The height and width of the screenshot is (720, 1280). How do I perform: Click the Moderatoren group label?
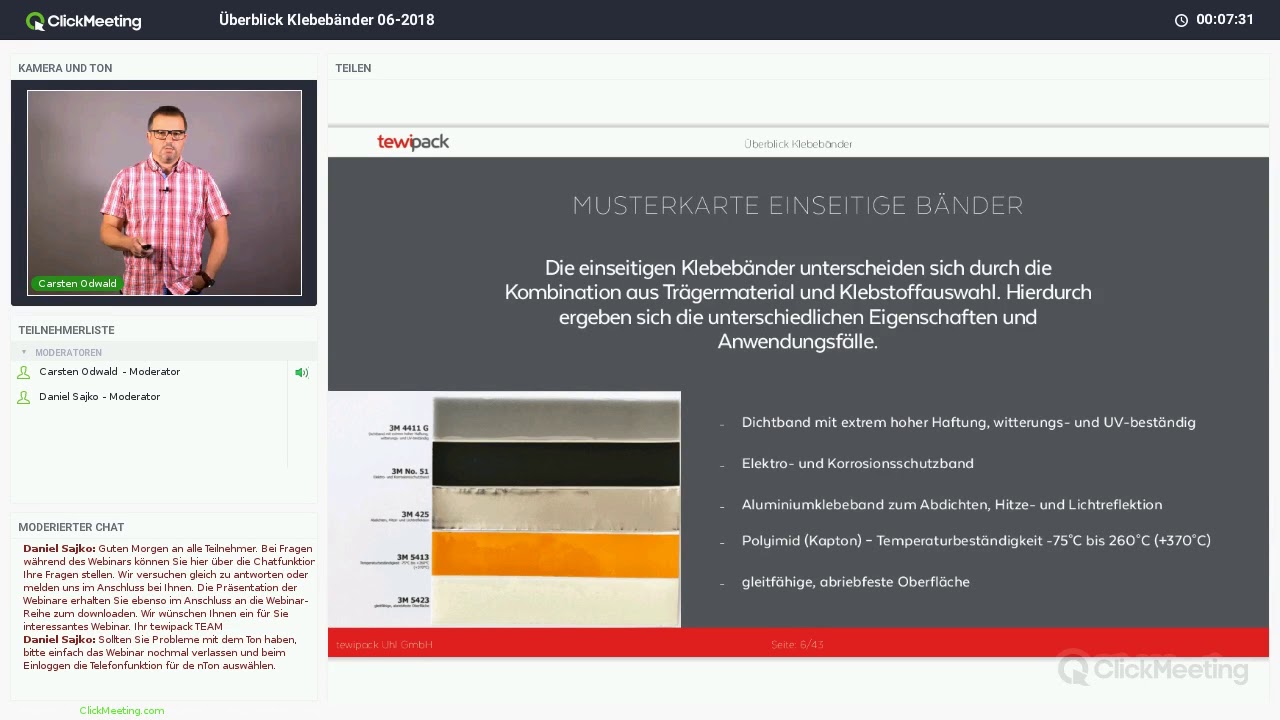pyautogui.click(x=68, y=353)
